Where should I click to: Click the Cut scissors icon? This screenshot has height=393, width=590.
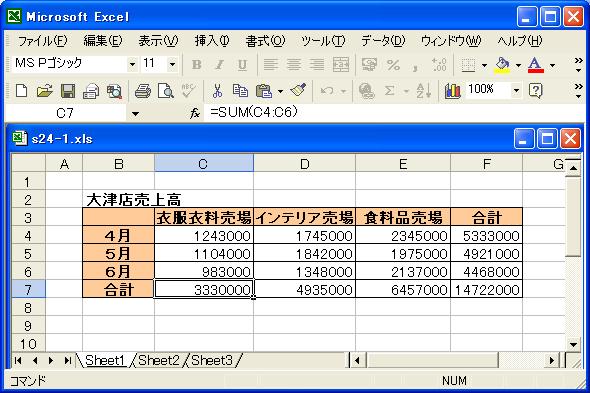pyautogui.click(x=217, y=91)
